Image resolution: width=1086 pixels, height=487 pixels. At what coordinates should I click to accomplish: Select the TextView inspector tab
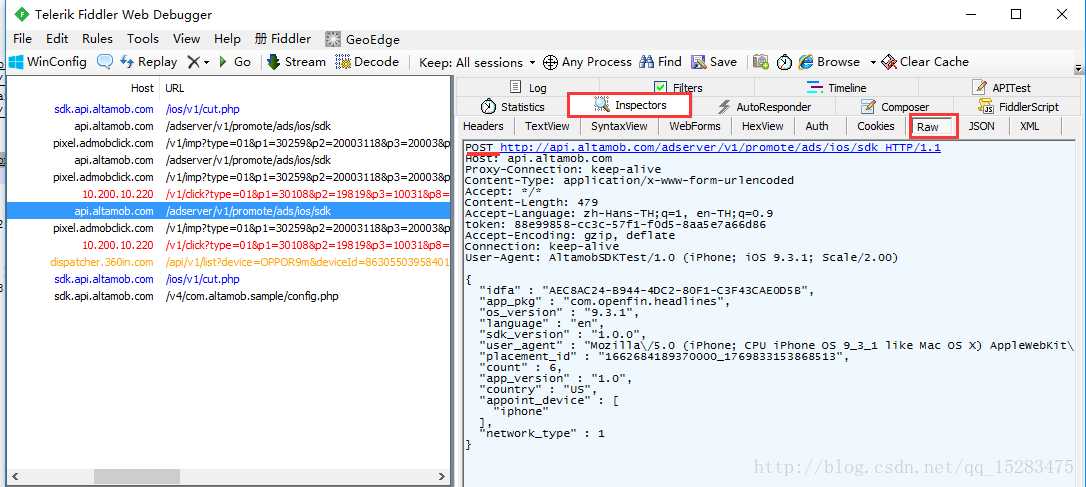(546, 126)
